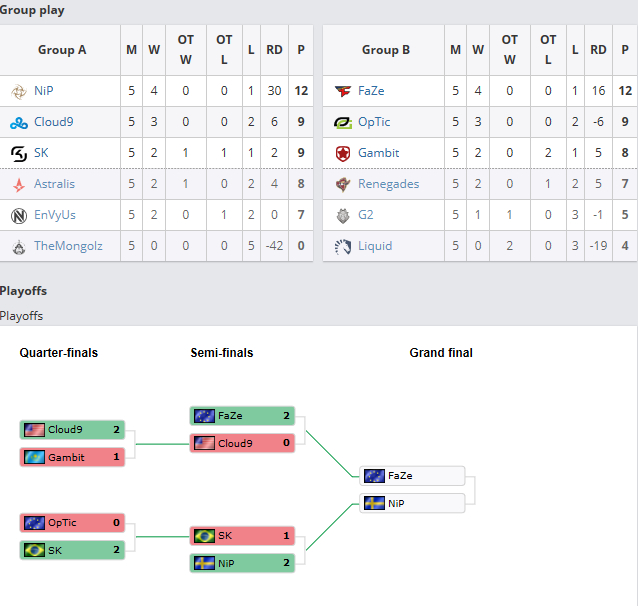Click the OpTic logo in Group B
Image resolution: width=638 pixels, height=606 pixels.
(x=343, y=122)
